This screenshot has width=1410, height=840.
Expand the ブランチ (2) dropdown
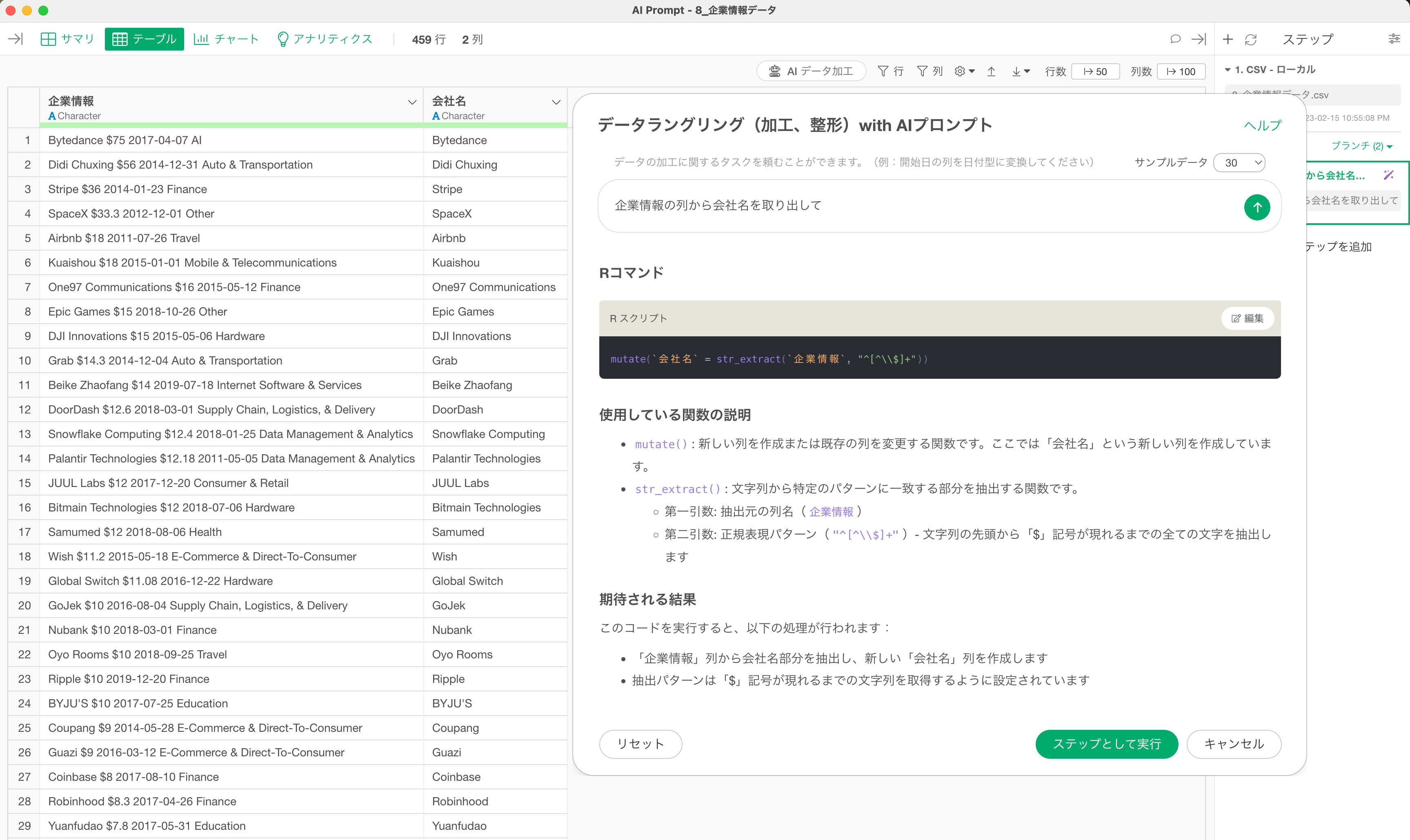(x=1361, y=146)
